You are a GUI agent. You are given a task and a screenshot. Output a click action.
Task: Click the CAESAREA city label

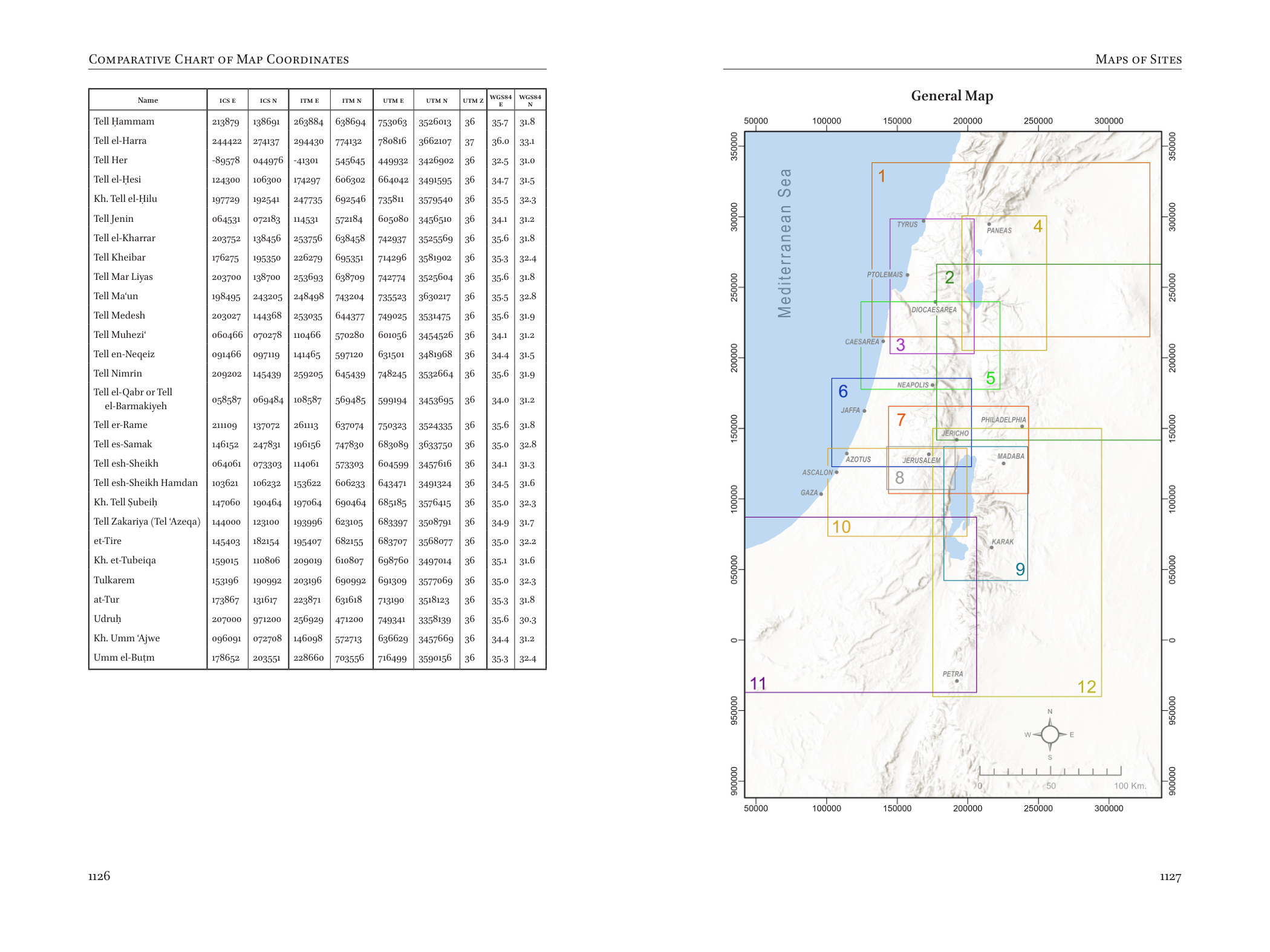point(862,342)
